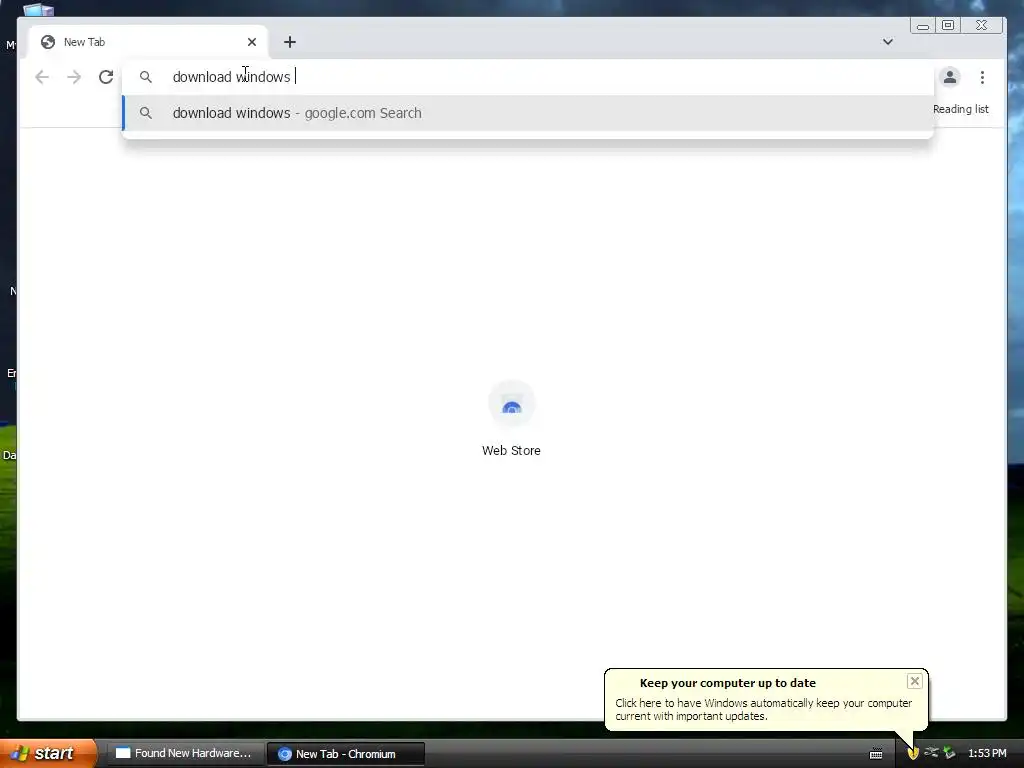Close the New Tab tab
This screenshot has height=768, width=1024.
251,42
